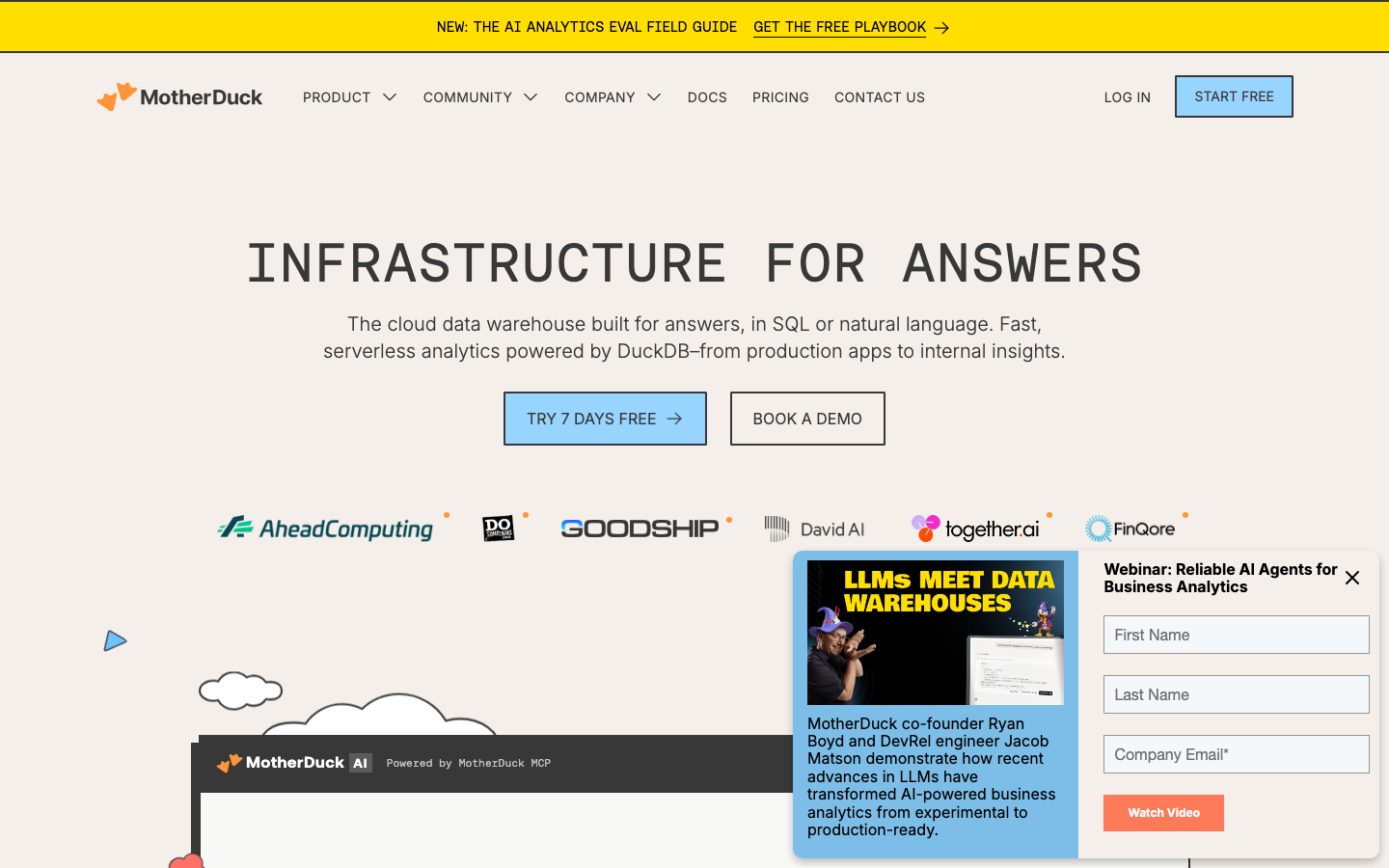The image size is (1389, 868).
Task: Click the David AI logo
Action: pyautogui.click(x=815, y=529)
